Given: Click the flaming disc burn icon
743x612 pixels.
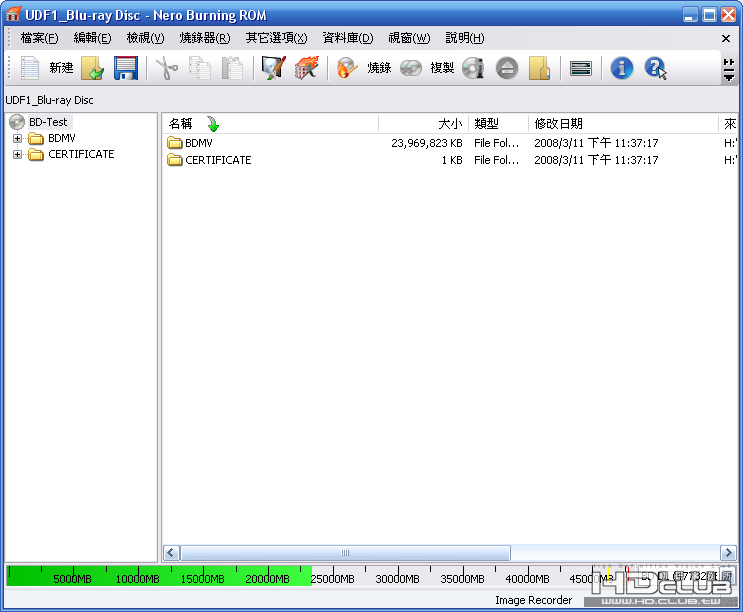Looking at the screenshot, I should (347, 68).
